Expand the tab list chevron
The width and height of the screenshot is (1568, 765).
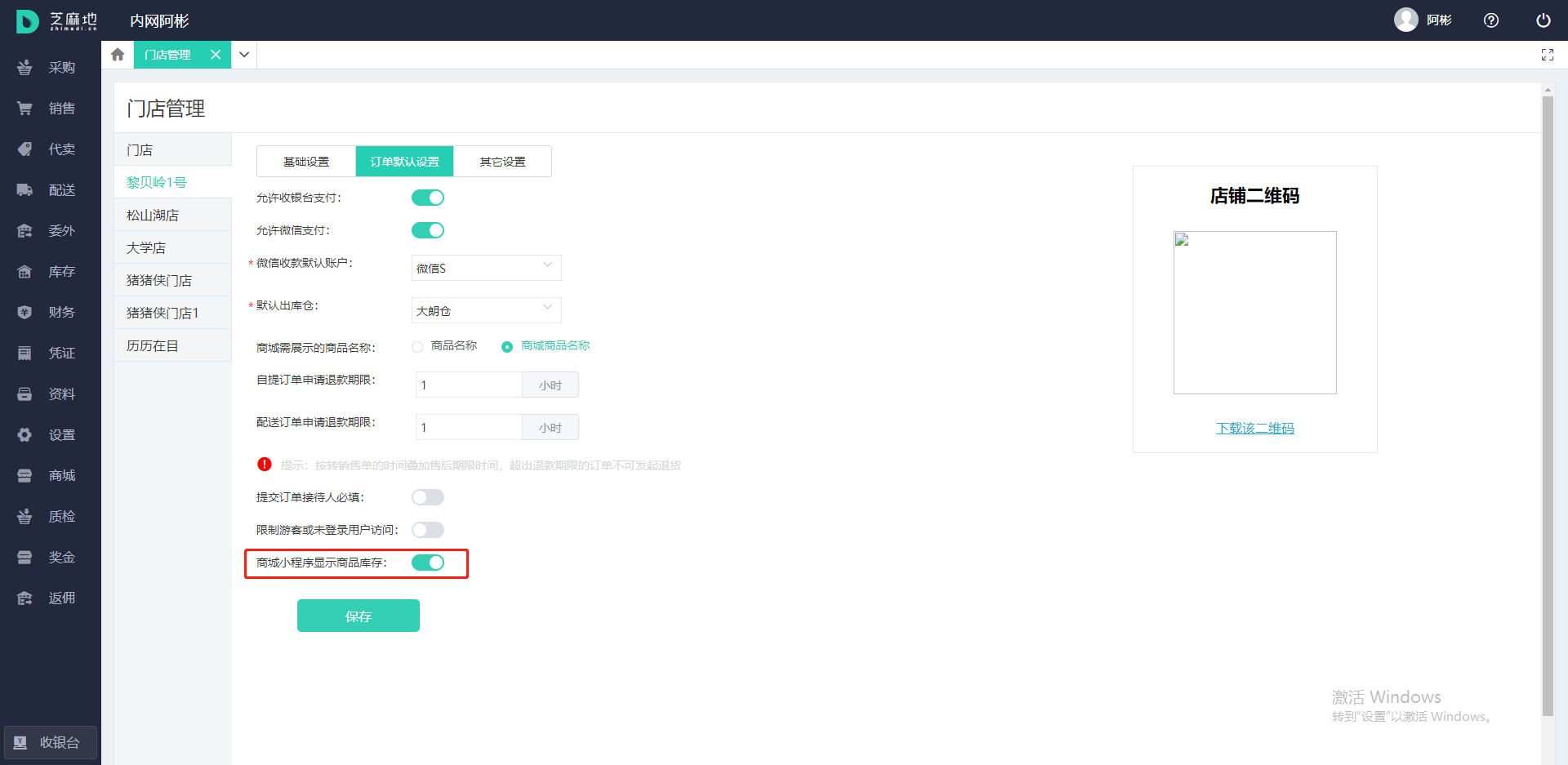tap(244, 55)
